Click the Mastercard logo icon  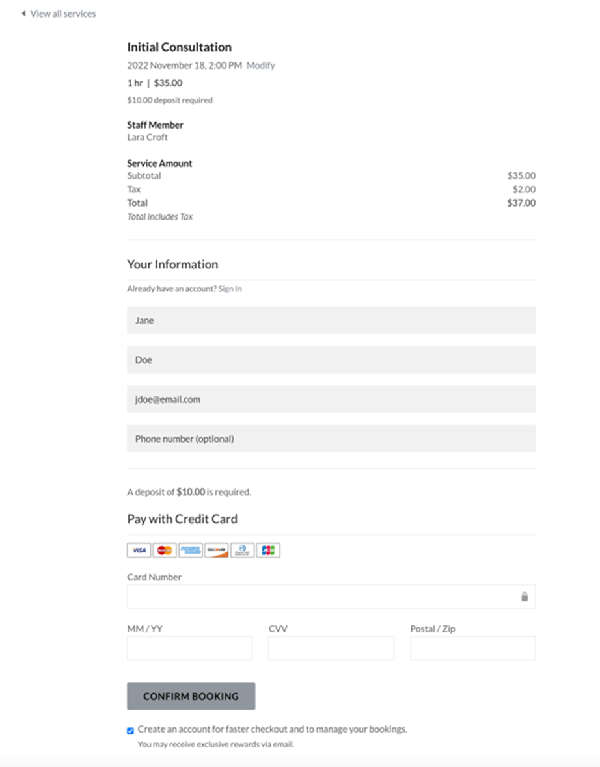click(x=165, y=550)
